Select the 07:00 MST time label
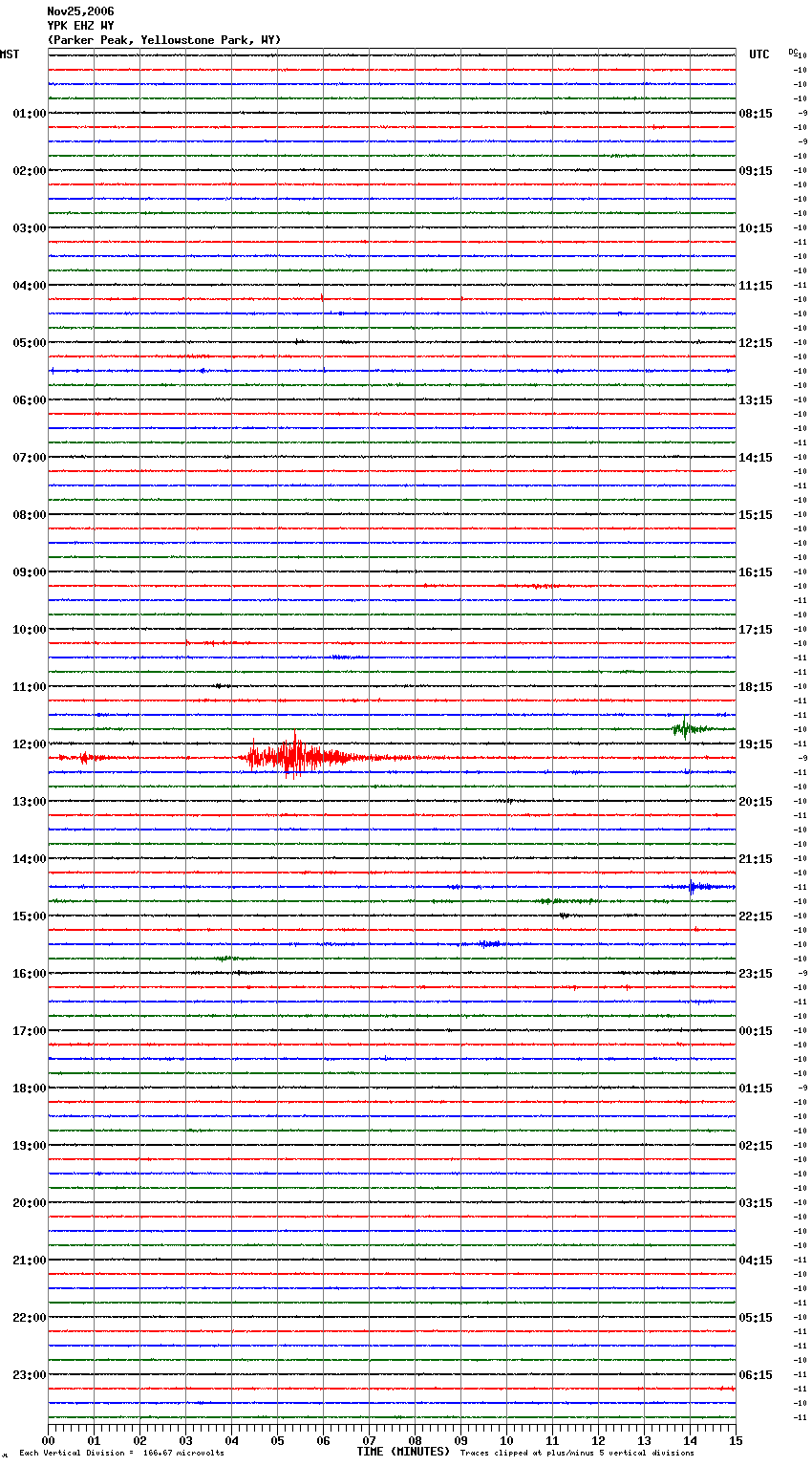This screenshot has height=1466, width=812. [29, 458]
